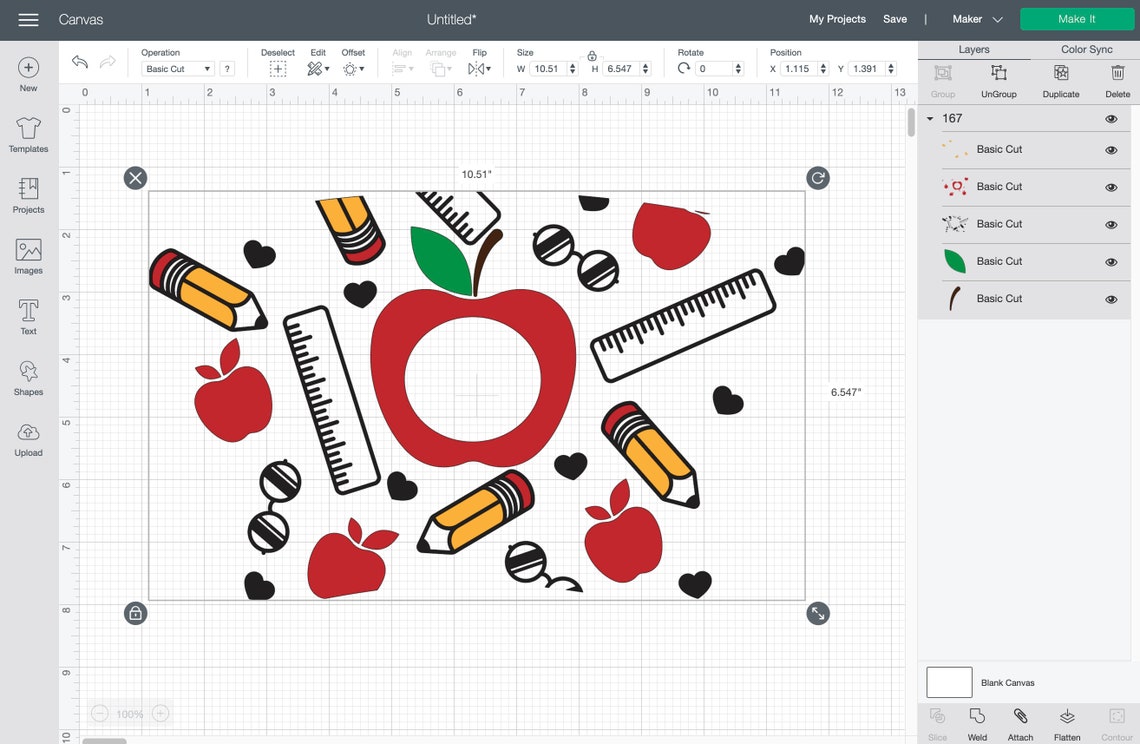This screenshot has width=1140, height=744.
Task: Hide the black outlines Basic Cut layer
Action: click(1111, 225)
